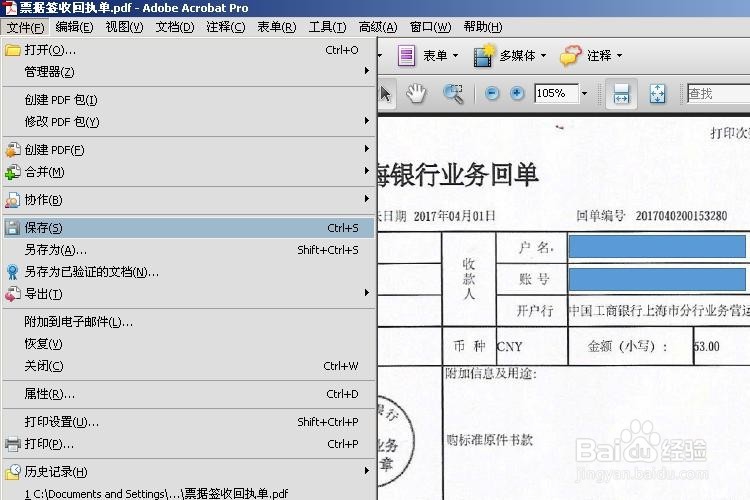Expand the 协作(B) submenu arrow

366,199
